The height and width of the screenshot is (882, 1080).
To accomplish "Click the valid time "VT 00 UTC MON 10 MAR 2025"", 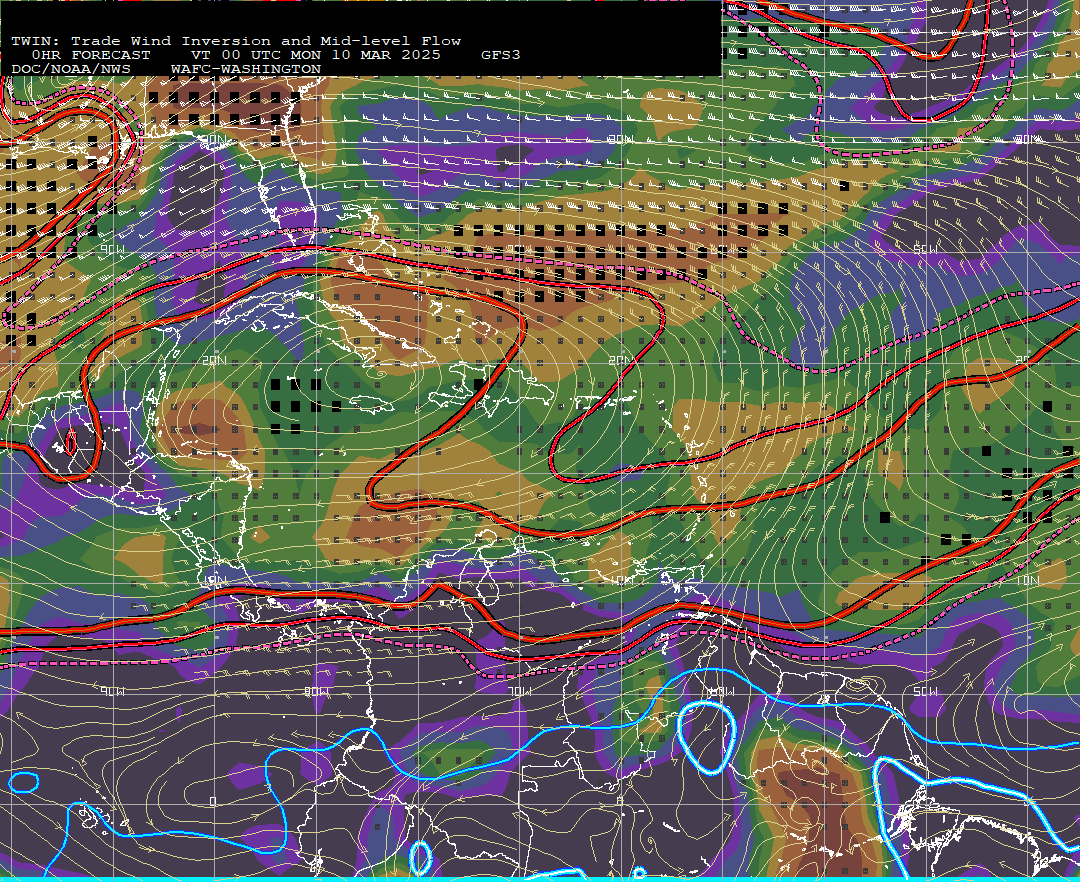I will pos(315,55).
